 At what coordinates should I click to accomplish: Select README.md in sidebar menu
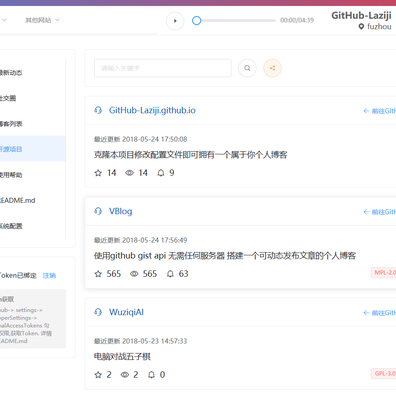pos(33,200)
